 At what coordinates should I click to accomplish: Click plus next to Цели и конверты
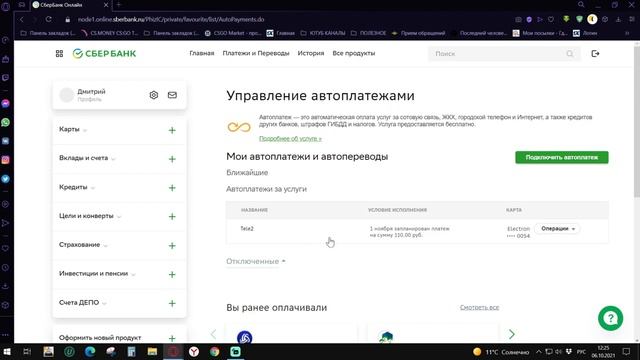[x=172, y=216]
